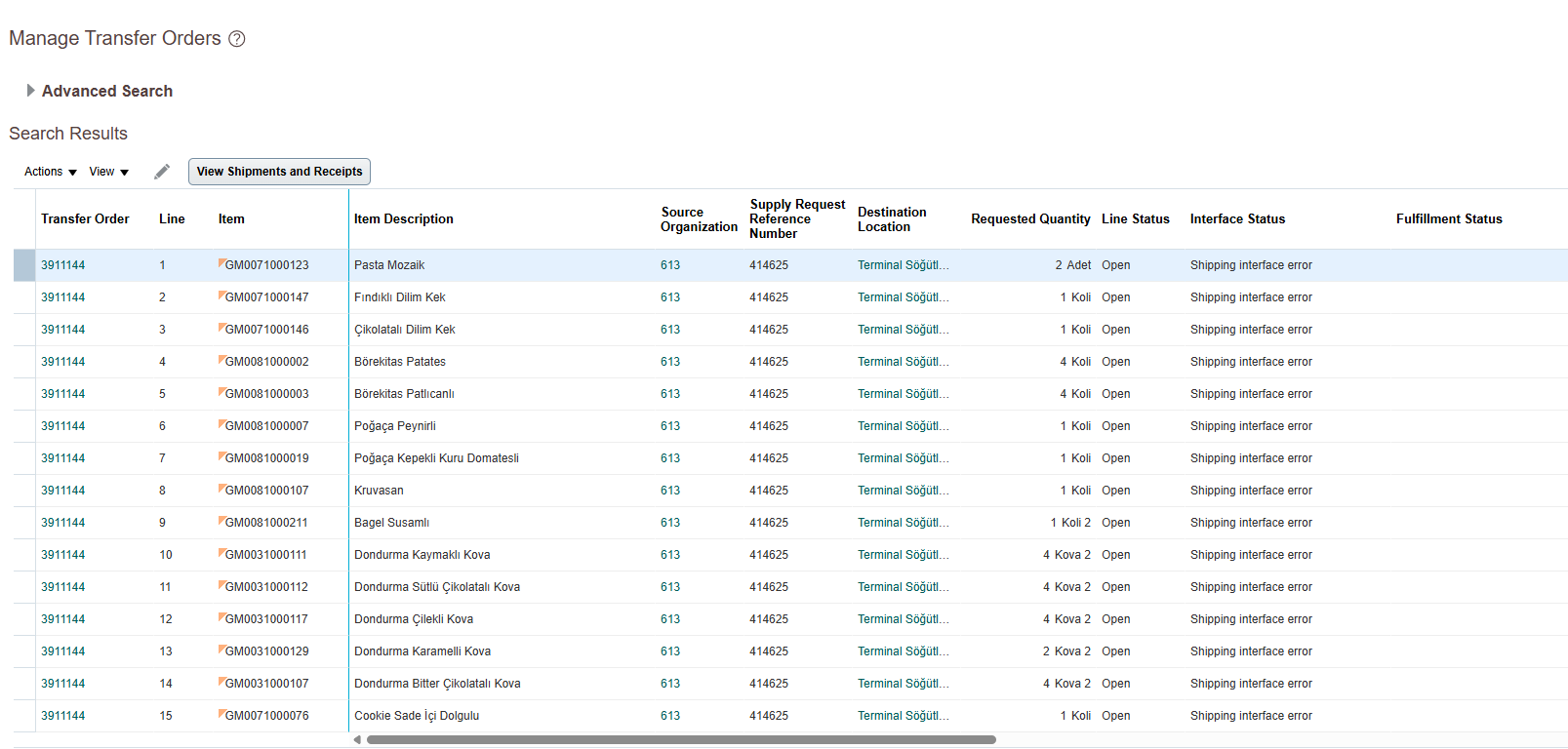Click Dondurma Karamelli Kova cell
1568x749 pixels.
(422, 651)
